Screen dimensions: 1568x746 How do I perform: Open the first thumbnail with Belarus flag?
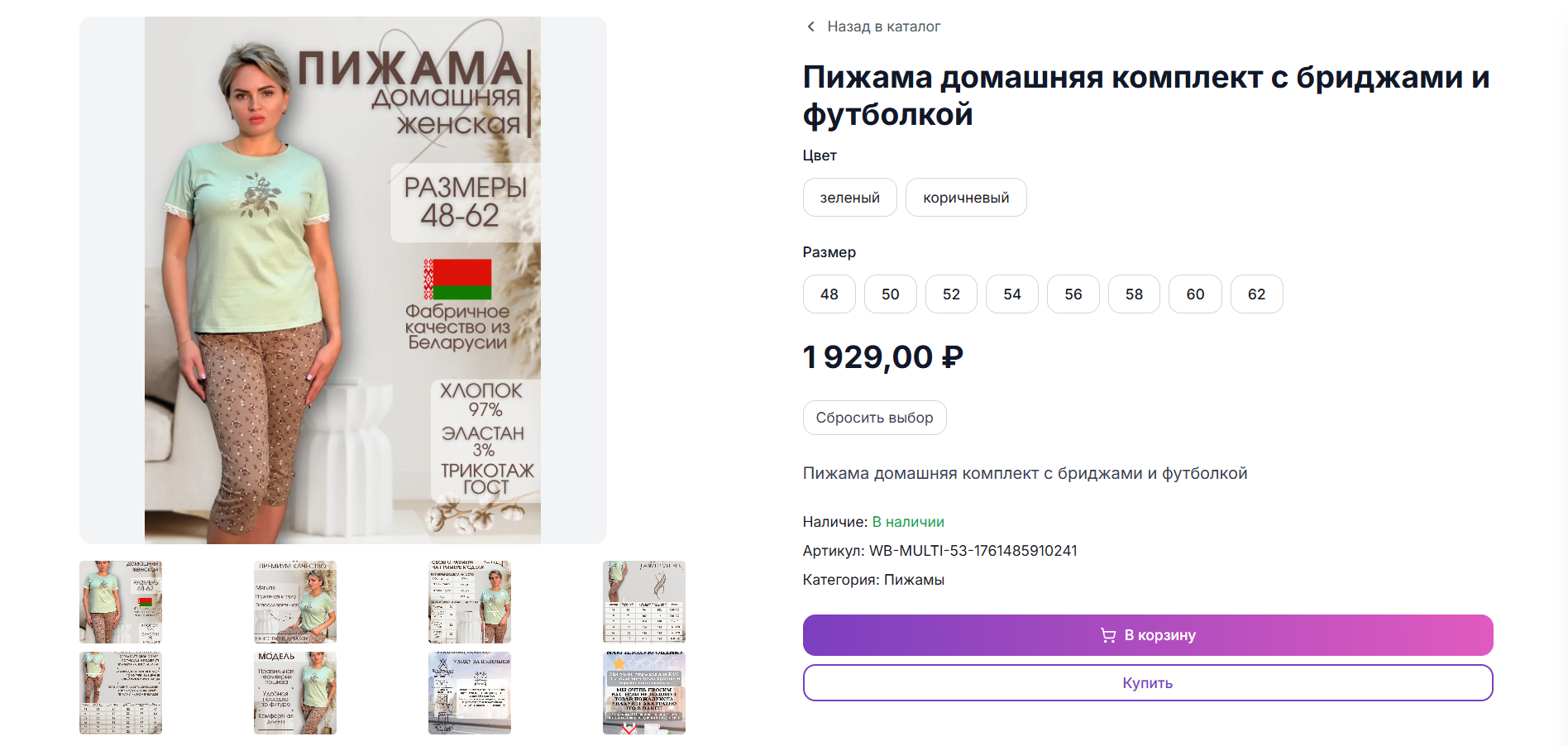(x=121, y=602)
